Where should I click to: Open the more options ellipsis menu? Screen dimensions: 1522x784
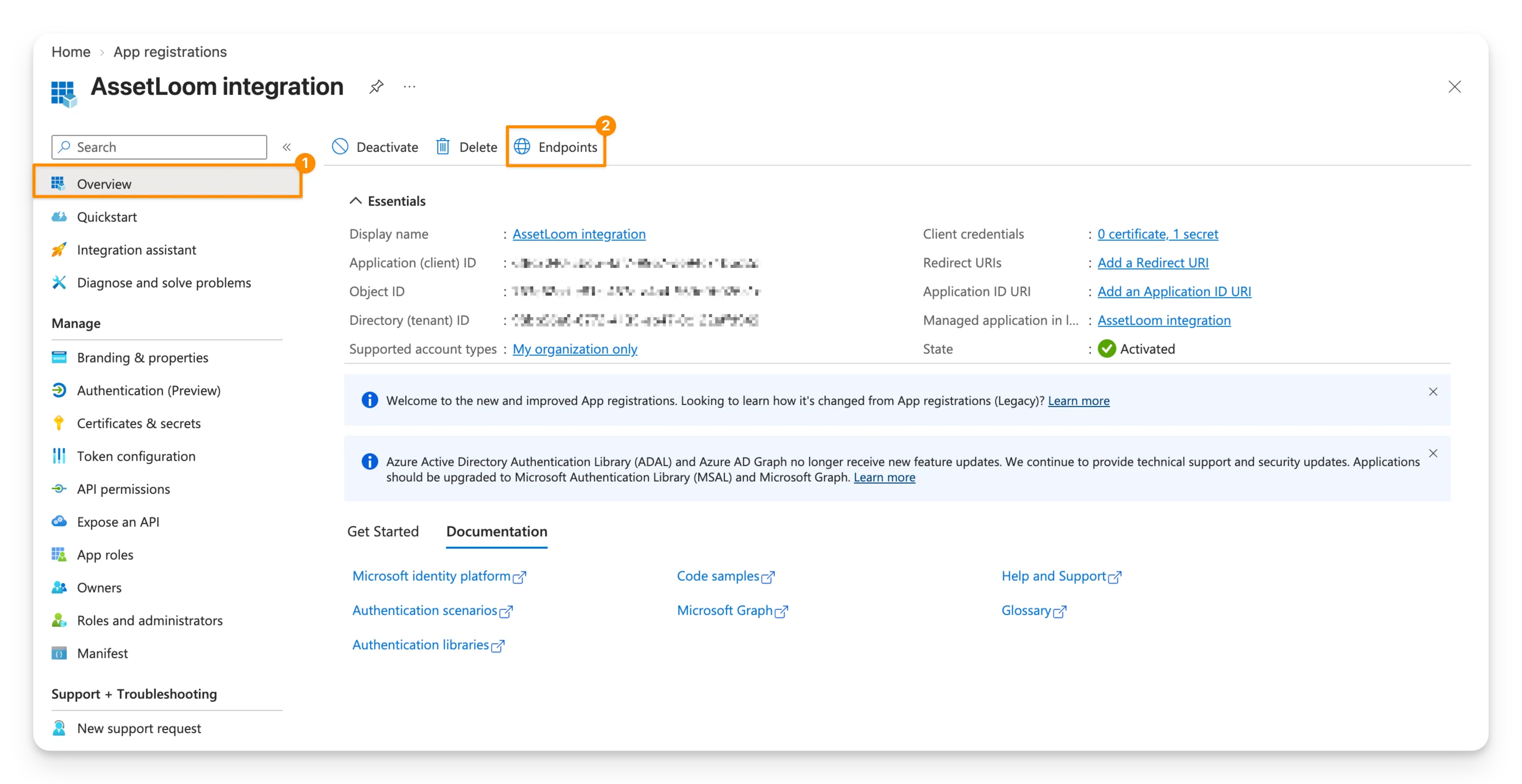(409, 87)
